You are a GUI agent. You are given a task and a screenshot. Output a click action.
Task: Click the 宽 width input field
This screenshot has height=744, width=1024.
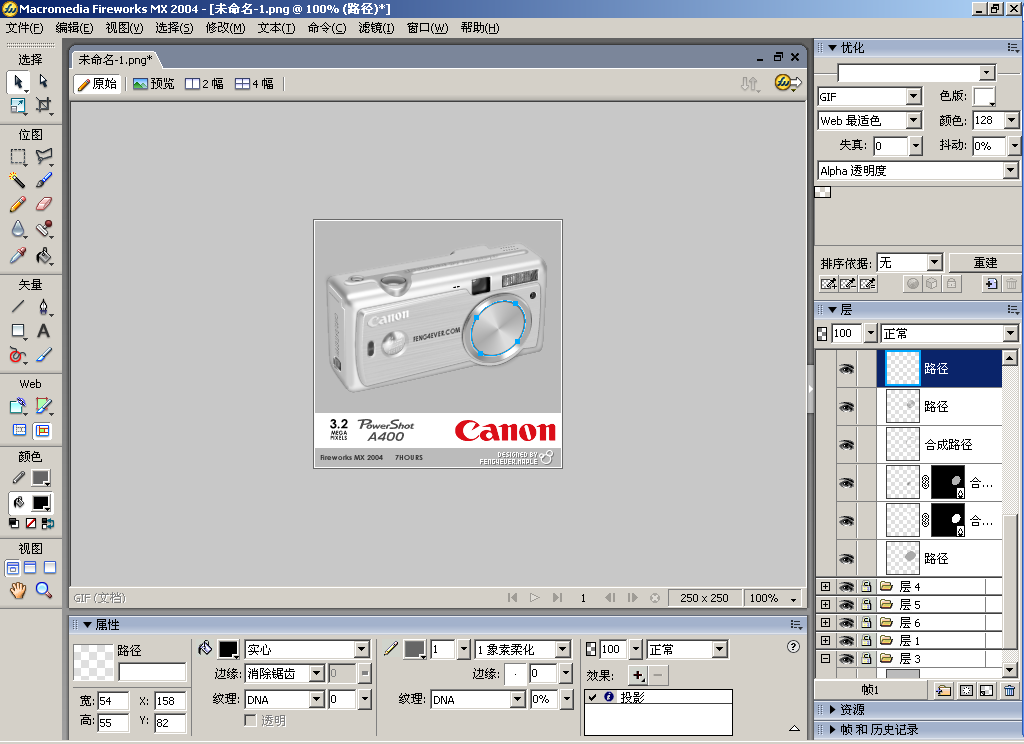(x=113, y=701)
